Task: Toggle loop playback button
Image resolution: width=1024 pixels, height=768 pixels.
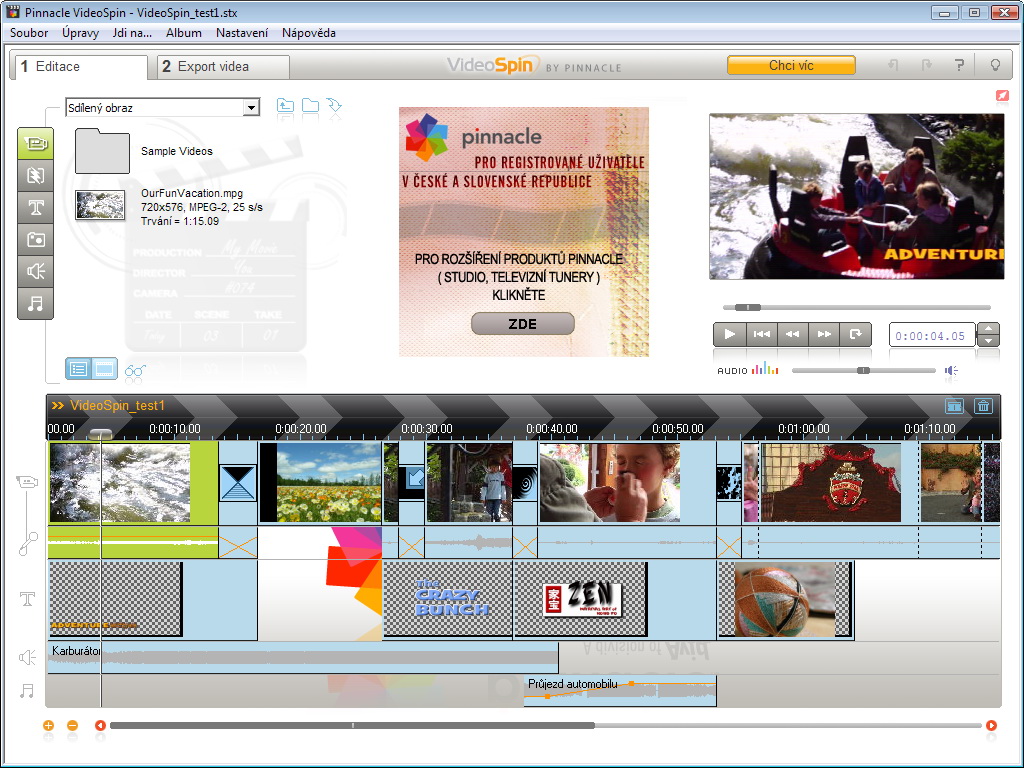Action: [856, 334]
